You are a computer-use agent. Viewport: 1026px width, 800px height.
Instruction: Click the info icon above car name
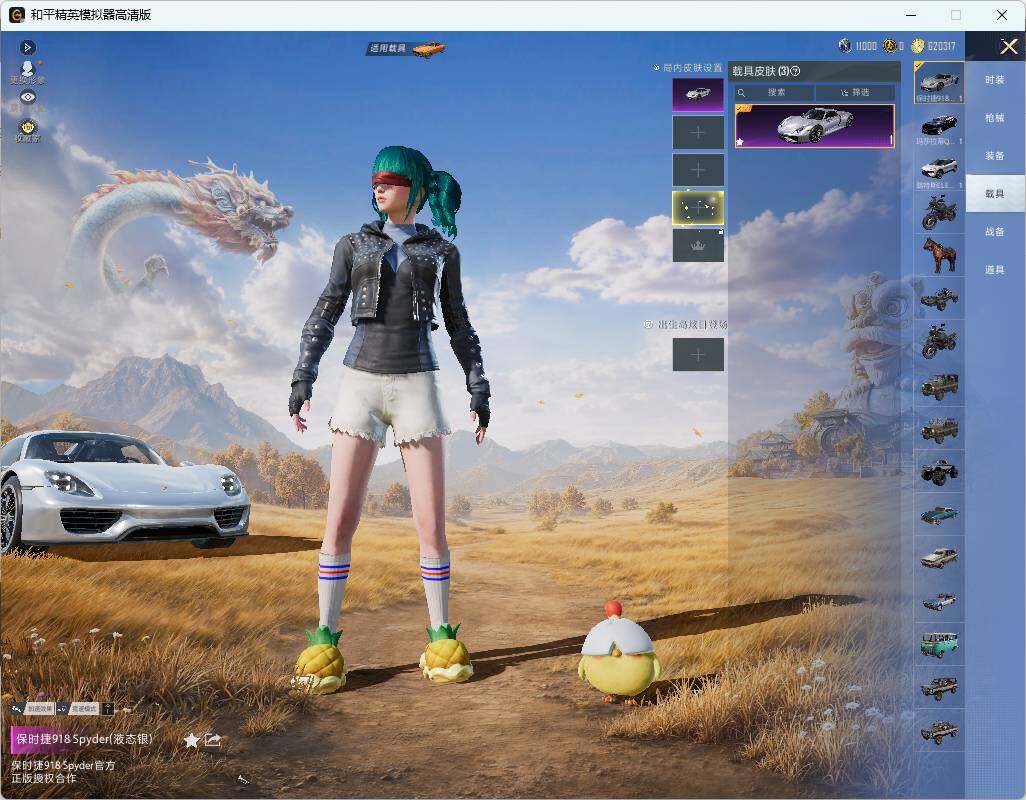(x=109, y=708)
